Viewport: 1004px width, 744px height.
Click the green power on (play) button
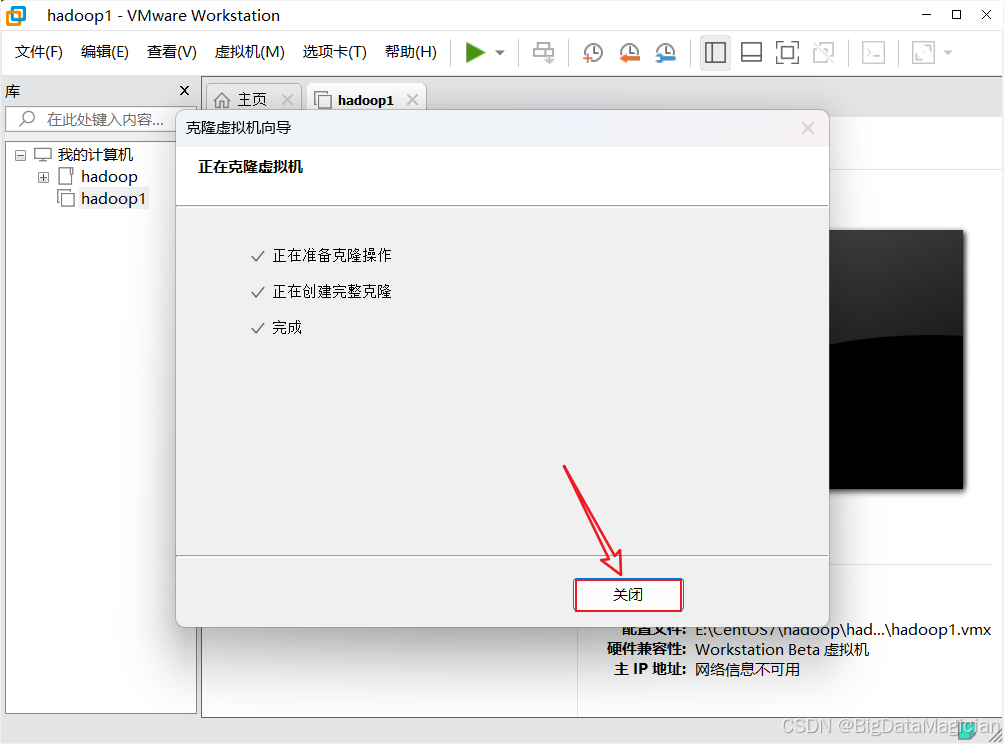tap(474, 53)
